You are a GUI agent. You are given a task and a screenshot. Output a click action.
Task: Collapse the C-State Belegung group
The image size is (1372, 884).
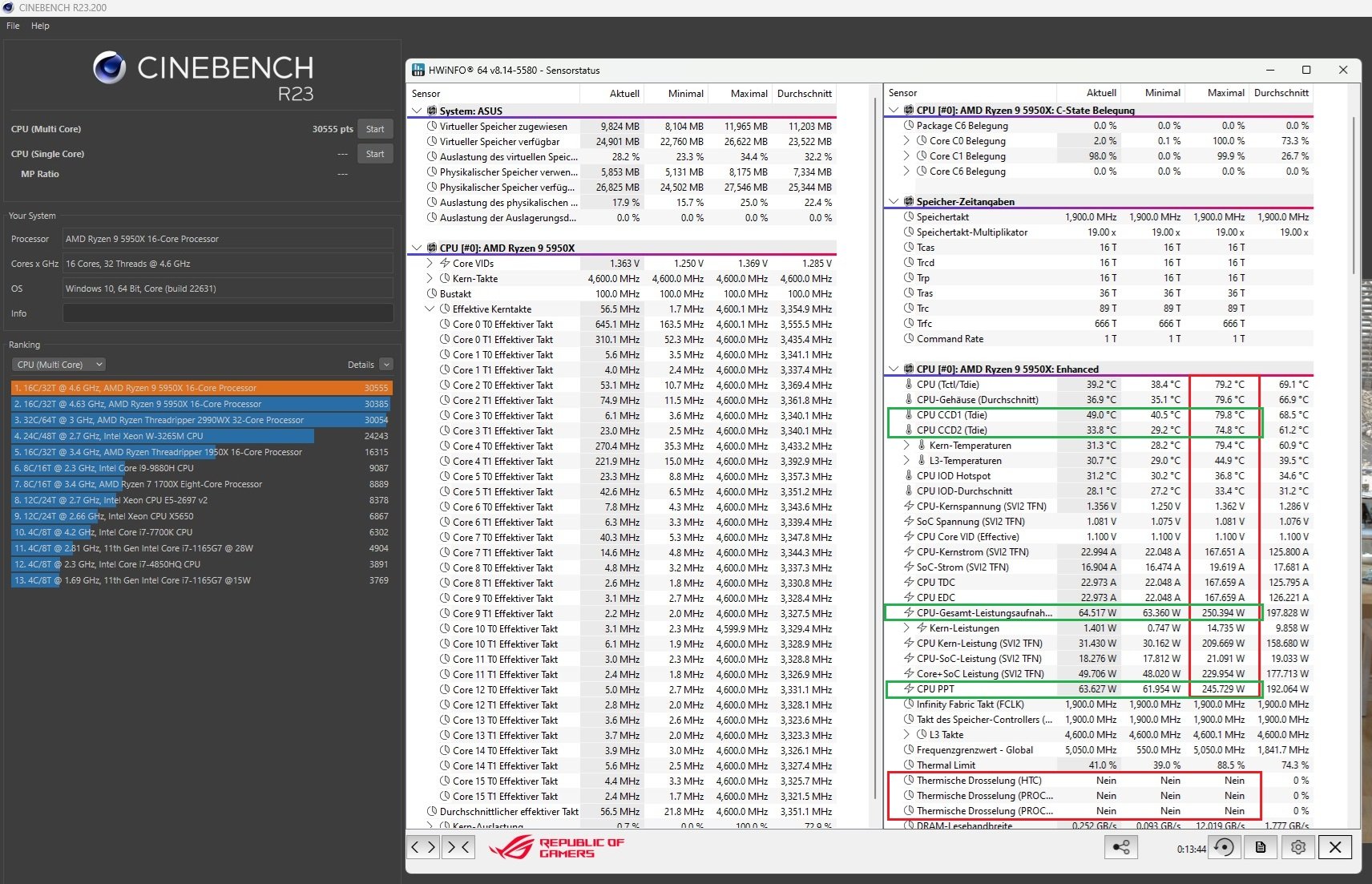[894, 111]
